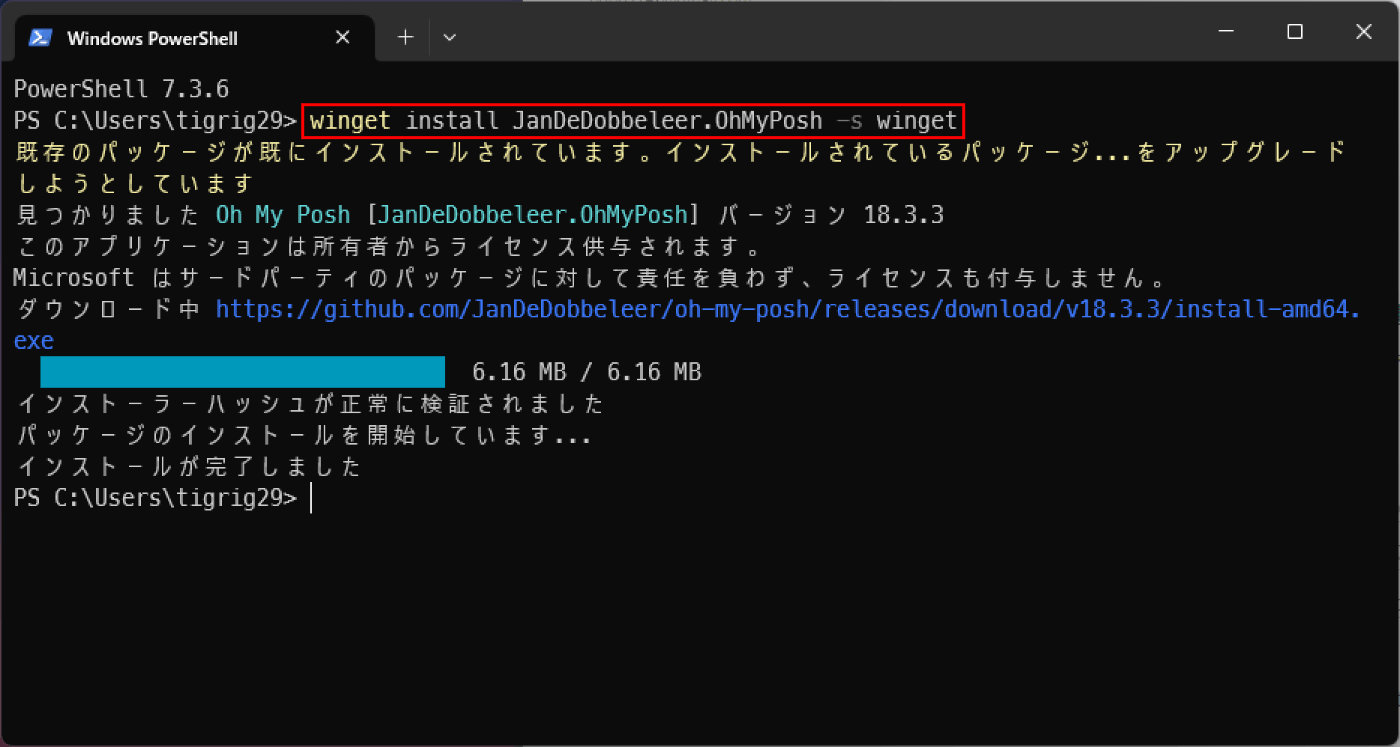Click the 'このアプリケーションは所有者から' license line
The image size is (1400, 747).
[390, 246]
